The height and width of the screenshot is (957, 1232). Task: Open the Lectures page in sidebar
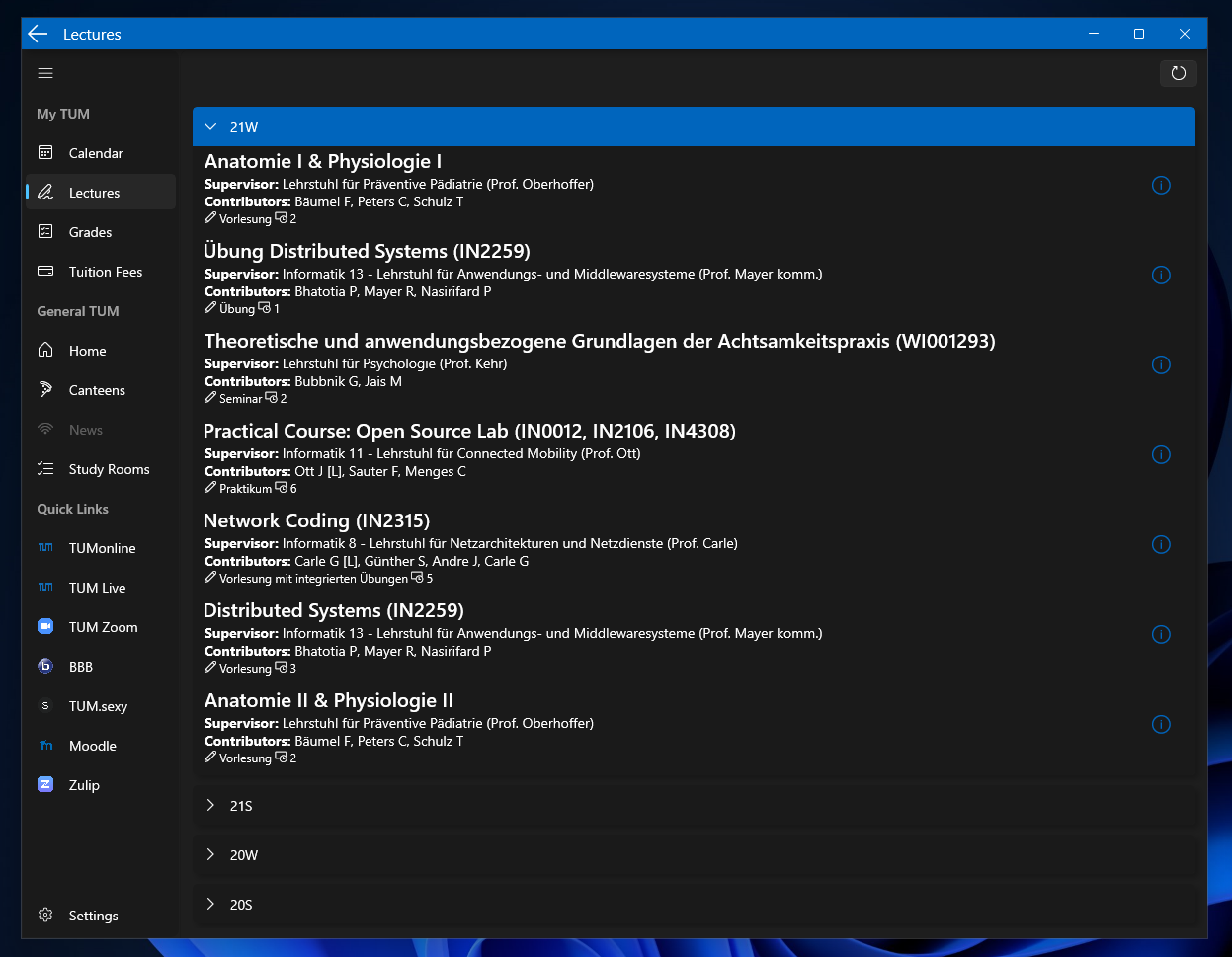tap(101, 192)
